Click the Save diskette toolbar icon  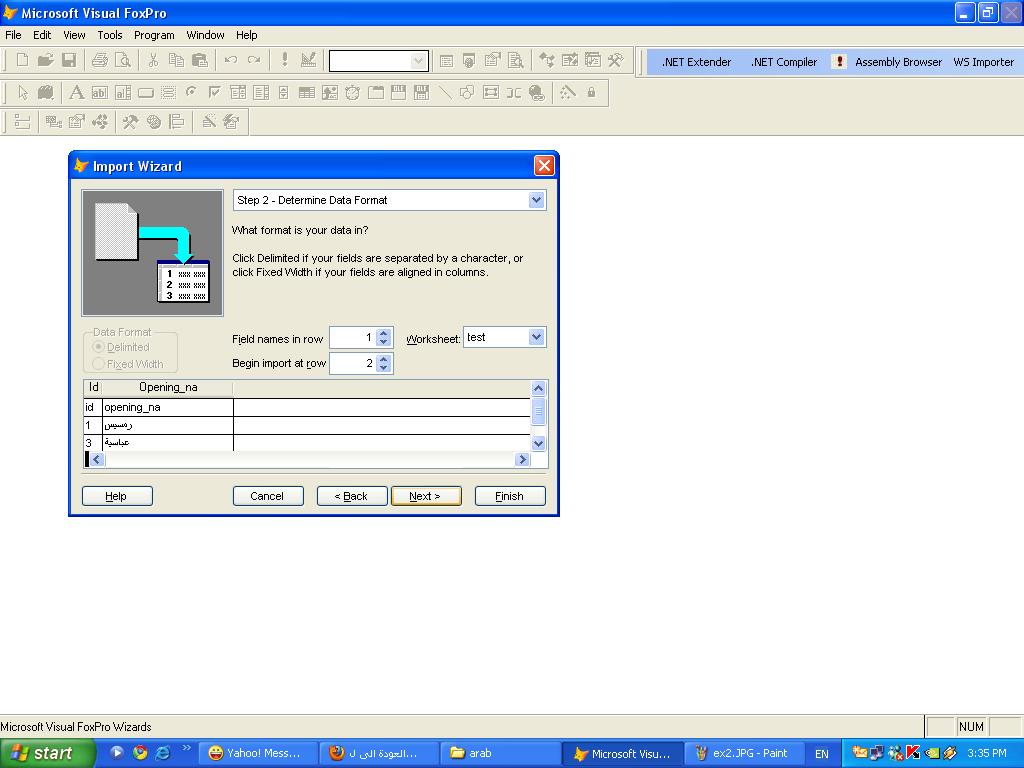click(69, 60)
